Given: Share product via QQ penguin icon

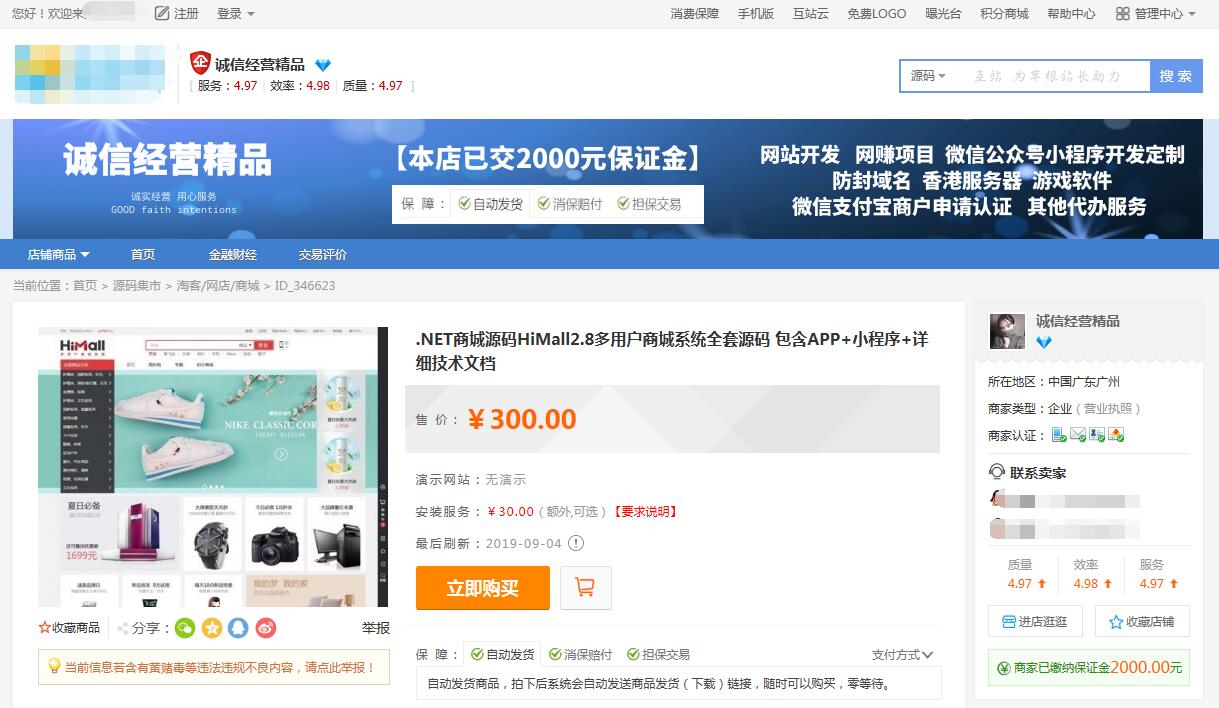Looking at the screenshot, I should point(238,628).
